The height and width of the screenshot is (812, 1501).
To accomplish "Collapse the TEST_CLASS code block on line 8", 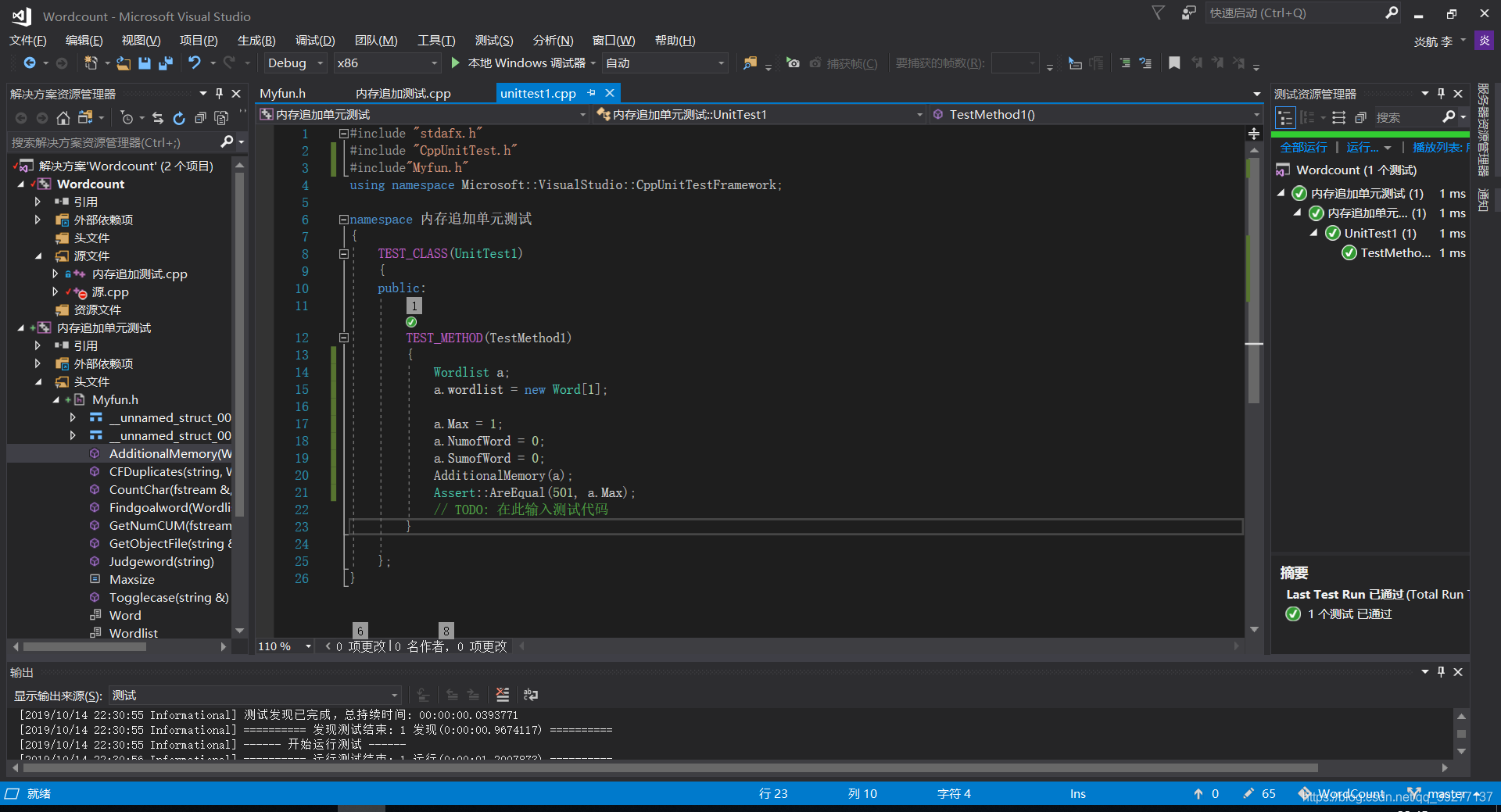I will 343,254.
